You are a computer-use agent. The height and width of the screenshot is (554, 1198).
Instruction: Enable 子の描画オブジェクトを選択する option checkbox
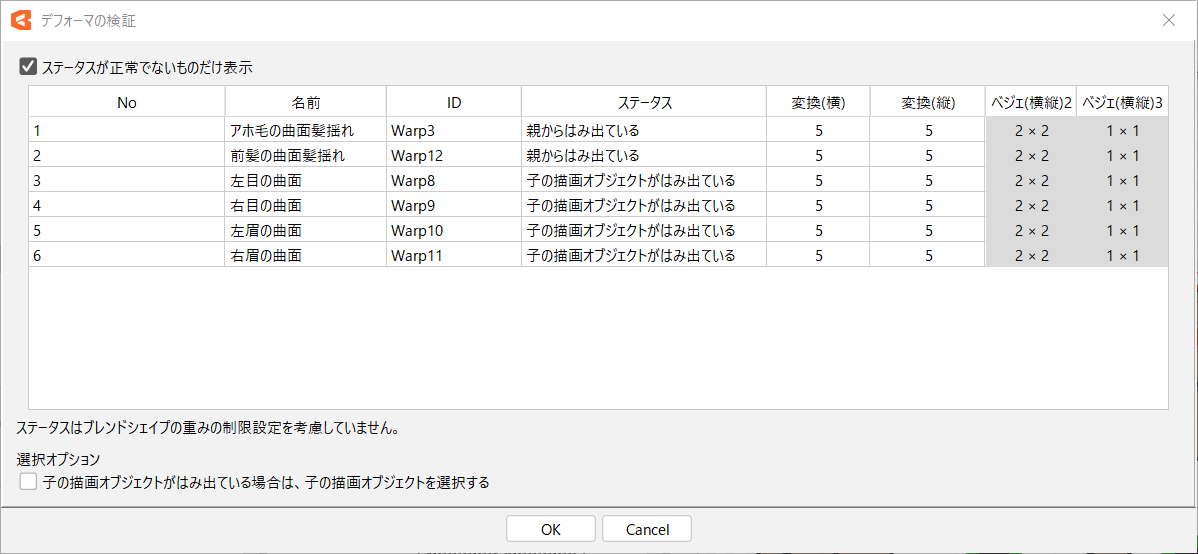pyautogui.click(x=28, y=482)
